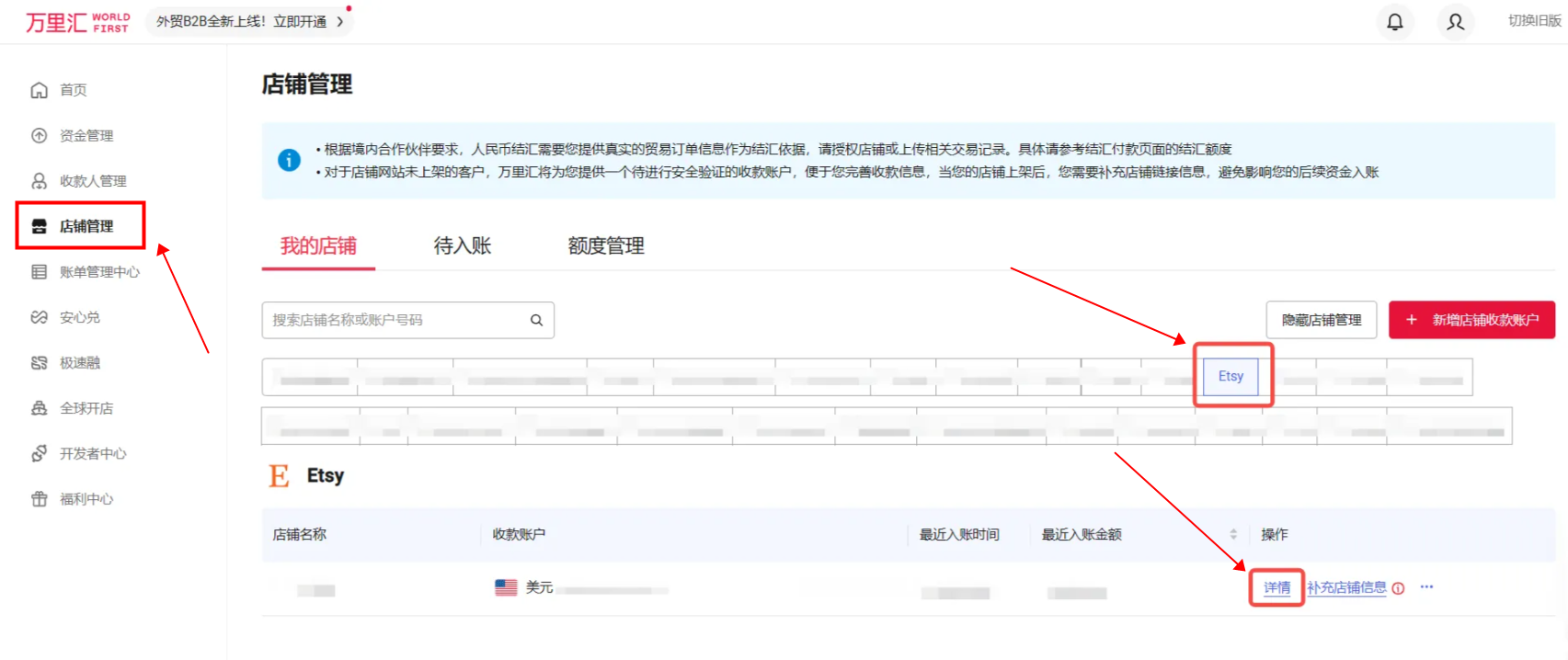Click the store name search input field
Screen dimensions: 1568x660
coord(395,320)
